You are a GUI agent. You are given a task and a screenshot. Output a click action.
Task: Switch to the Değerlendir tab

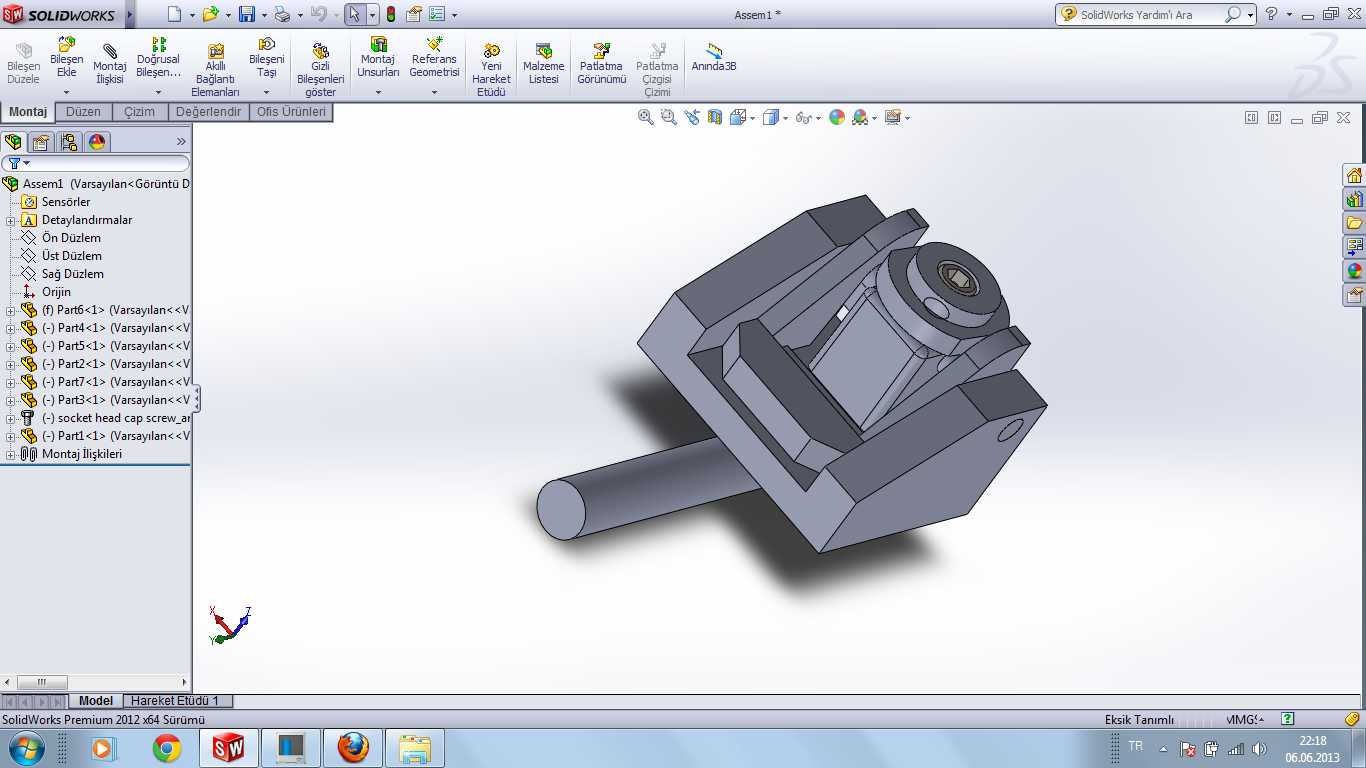pyautogui.click(x=209, y=112)
